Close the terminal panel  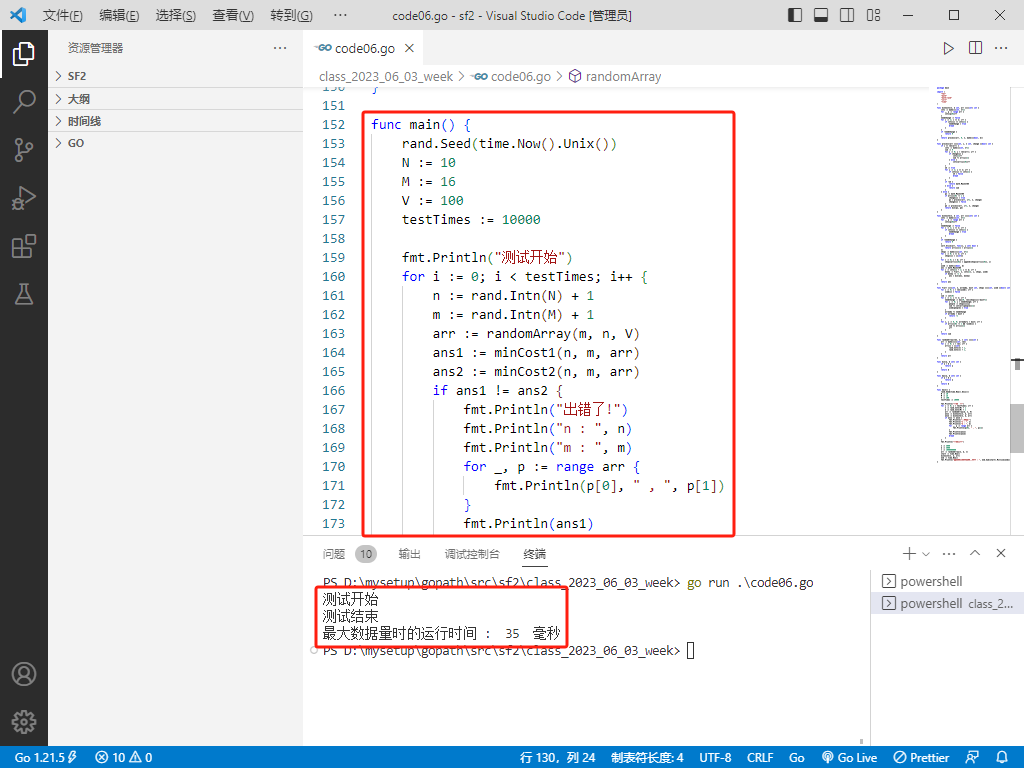(1000, 553)
